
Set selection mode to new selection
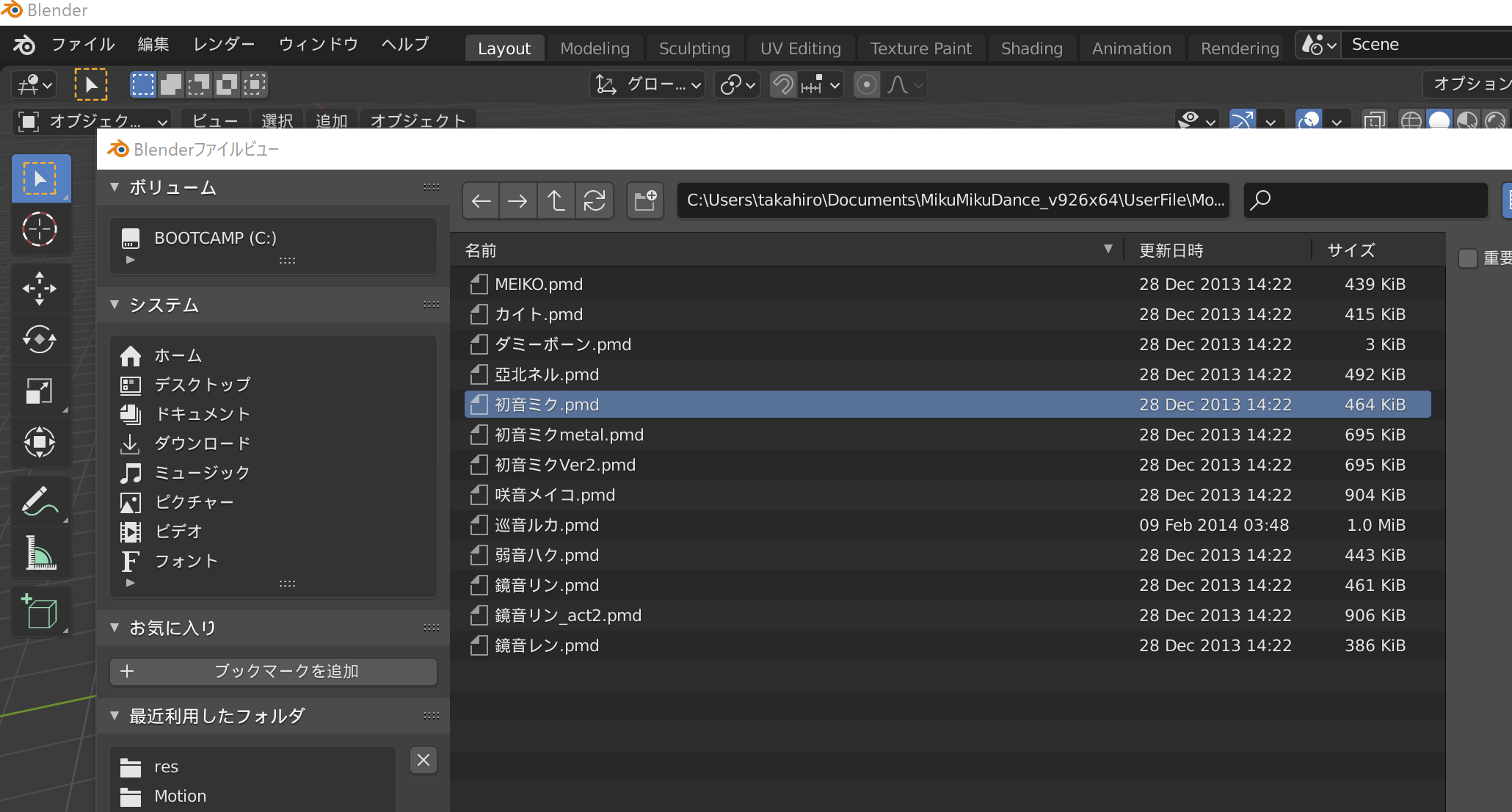(x=143, y=84)
